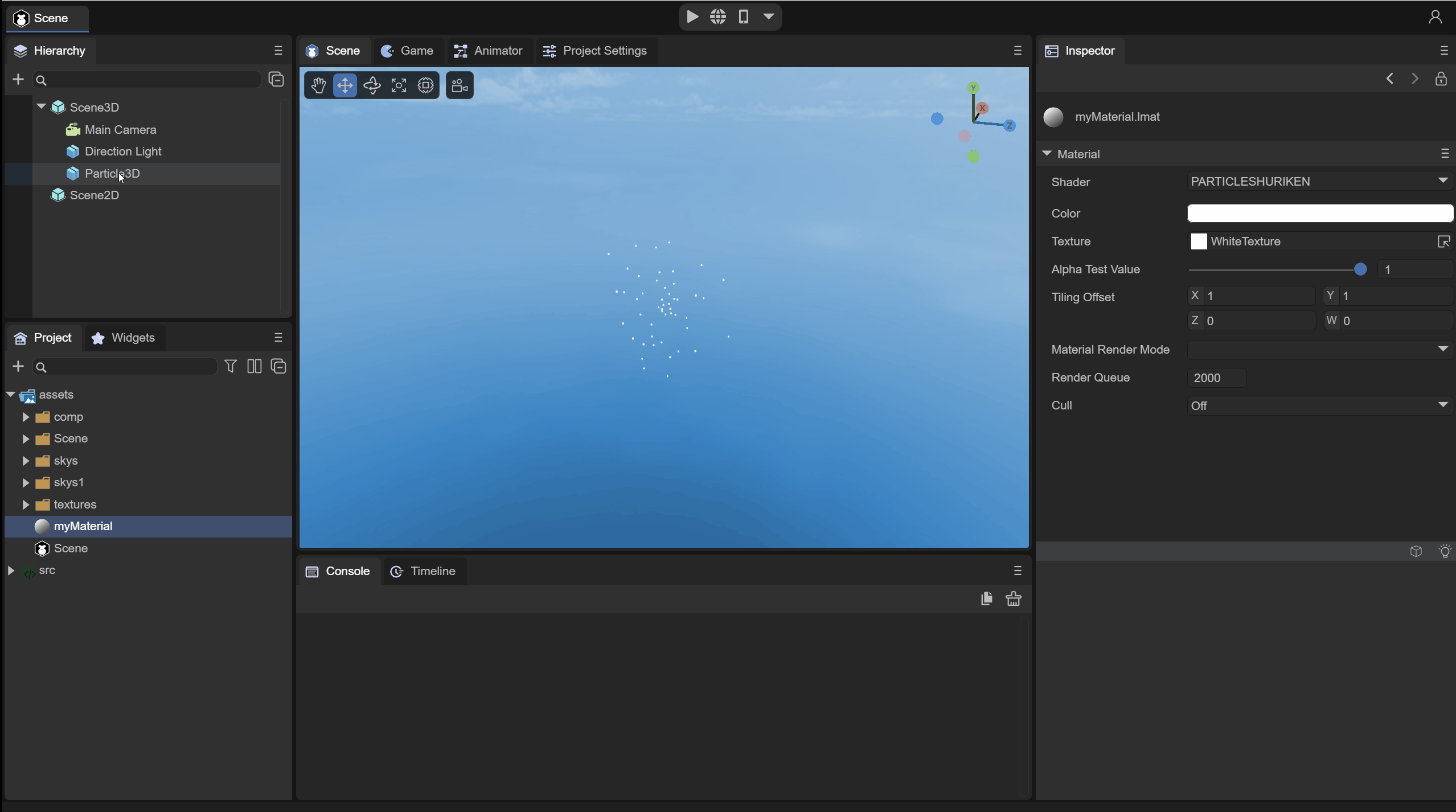Image resolution: width=1456 pixels, height=812 pixels.
Task: Click the scene camera settings icon
Action: pos(460,85)
